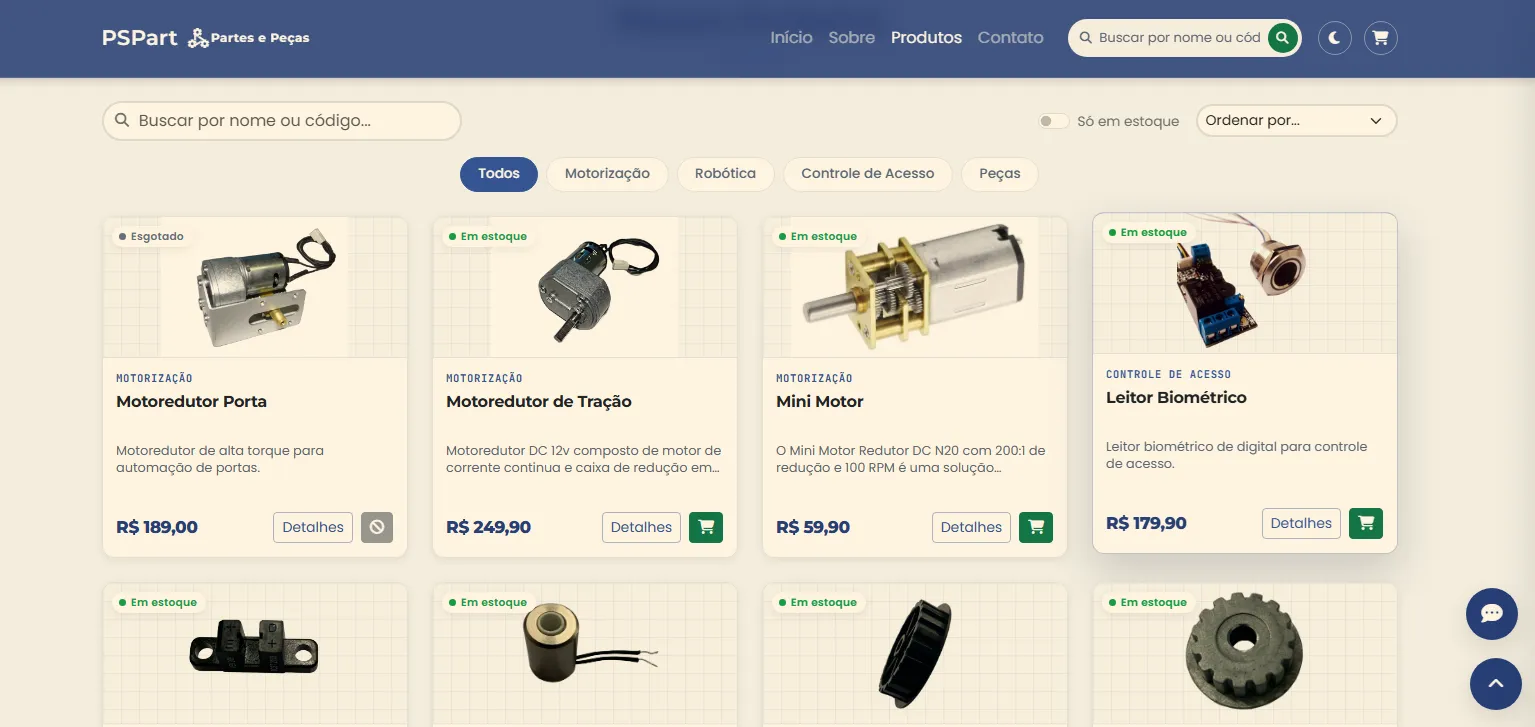Toggle the Só em estoque switch
This screenshot has width=1535, height=727.
[x=1054, y=121]
